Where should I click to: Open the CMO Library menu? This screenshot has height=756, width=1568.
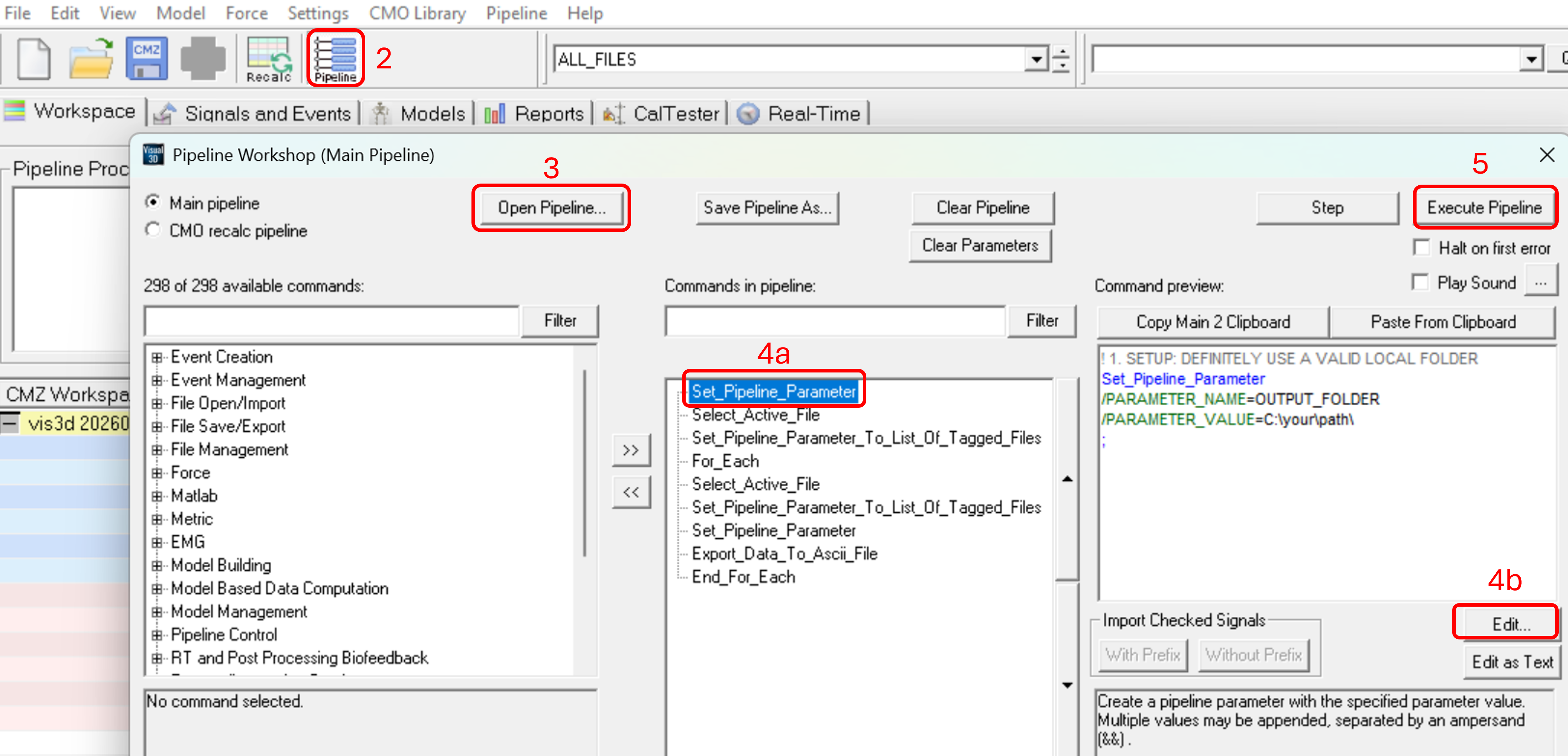coord(417,13)
